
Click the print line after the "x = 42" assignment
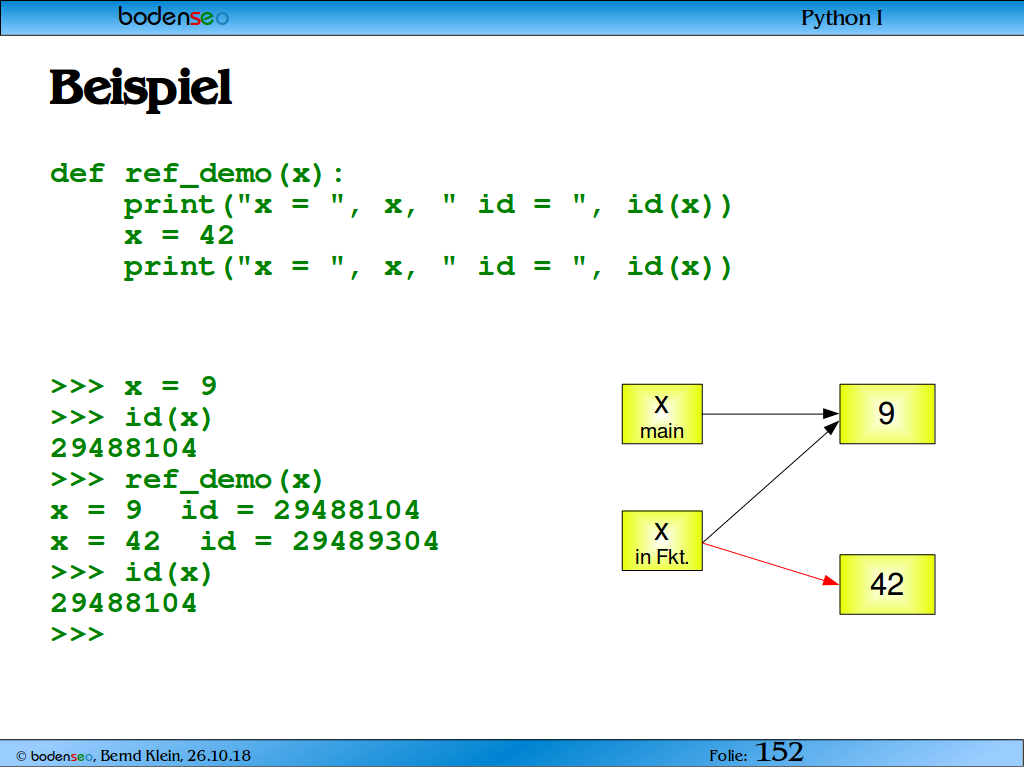(x=428, y=266)
